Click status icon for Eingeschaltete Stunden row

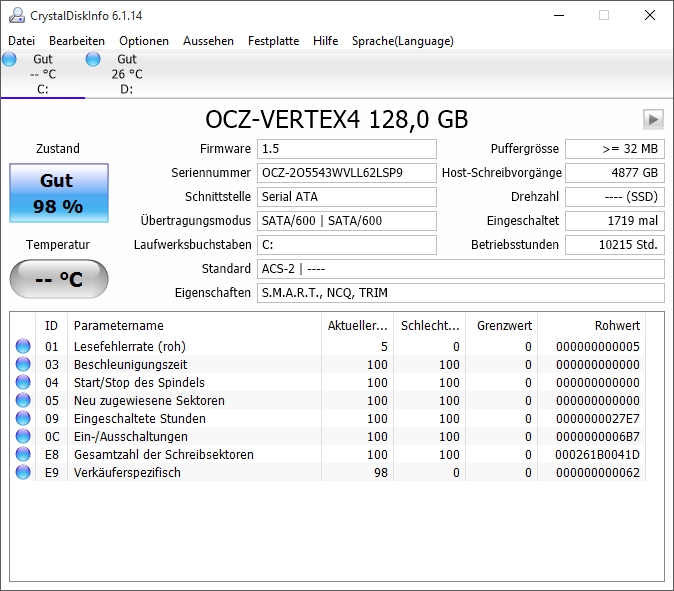point(23,418)
